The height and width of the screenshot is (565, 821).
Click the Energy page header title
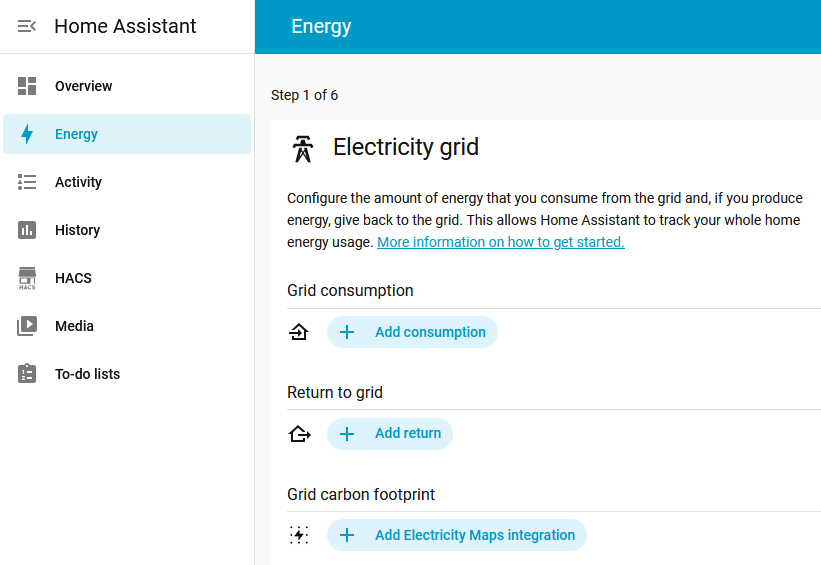point(321,27)
